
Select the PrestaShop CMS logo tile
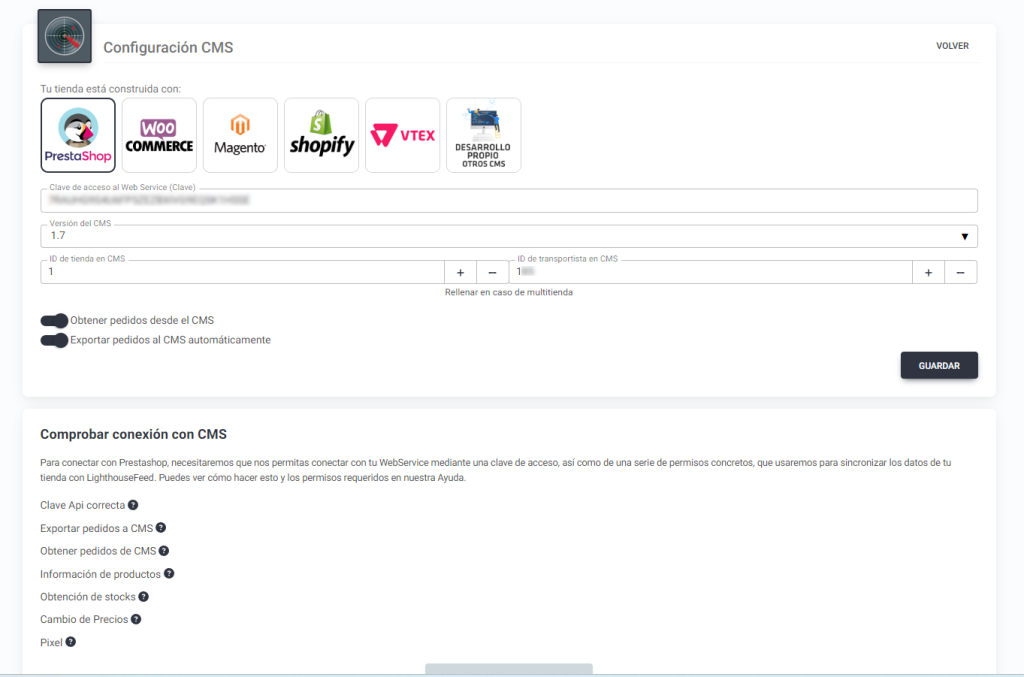pyautogui.click(x=78, y=135)
